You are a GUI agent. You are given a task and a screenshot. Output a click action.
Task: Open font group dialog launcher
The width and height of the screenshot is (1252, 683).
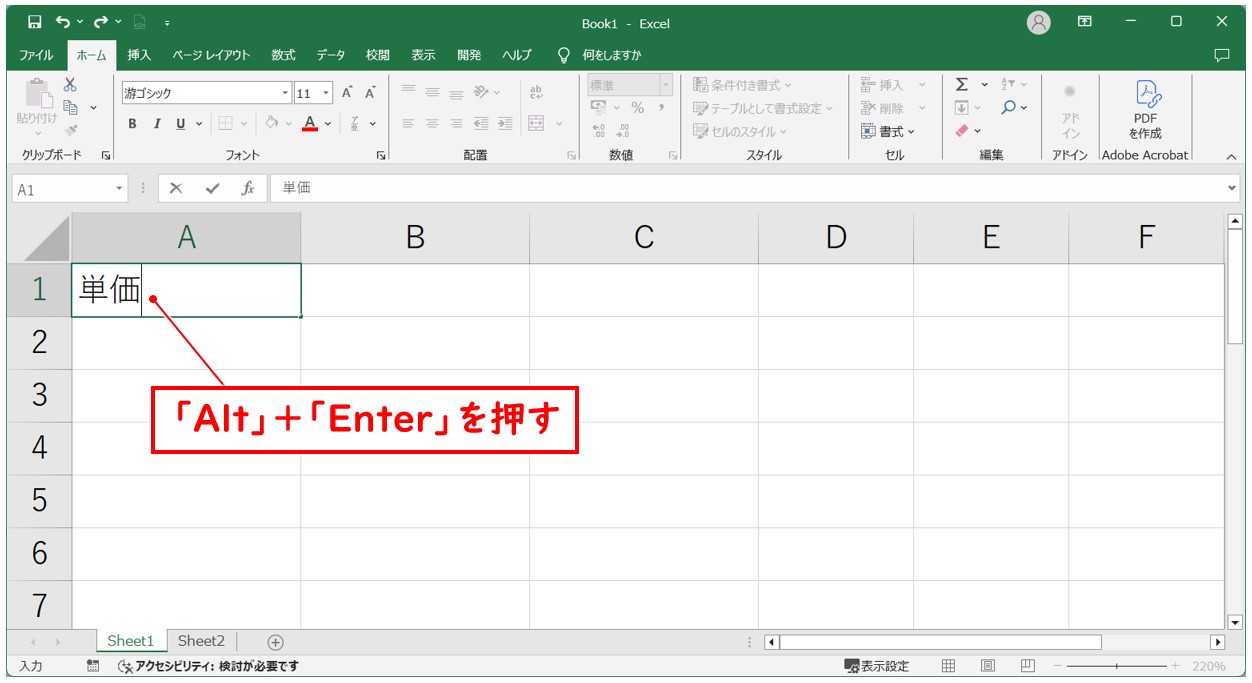(x=381, y=155)
